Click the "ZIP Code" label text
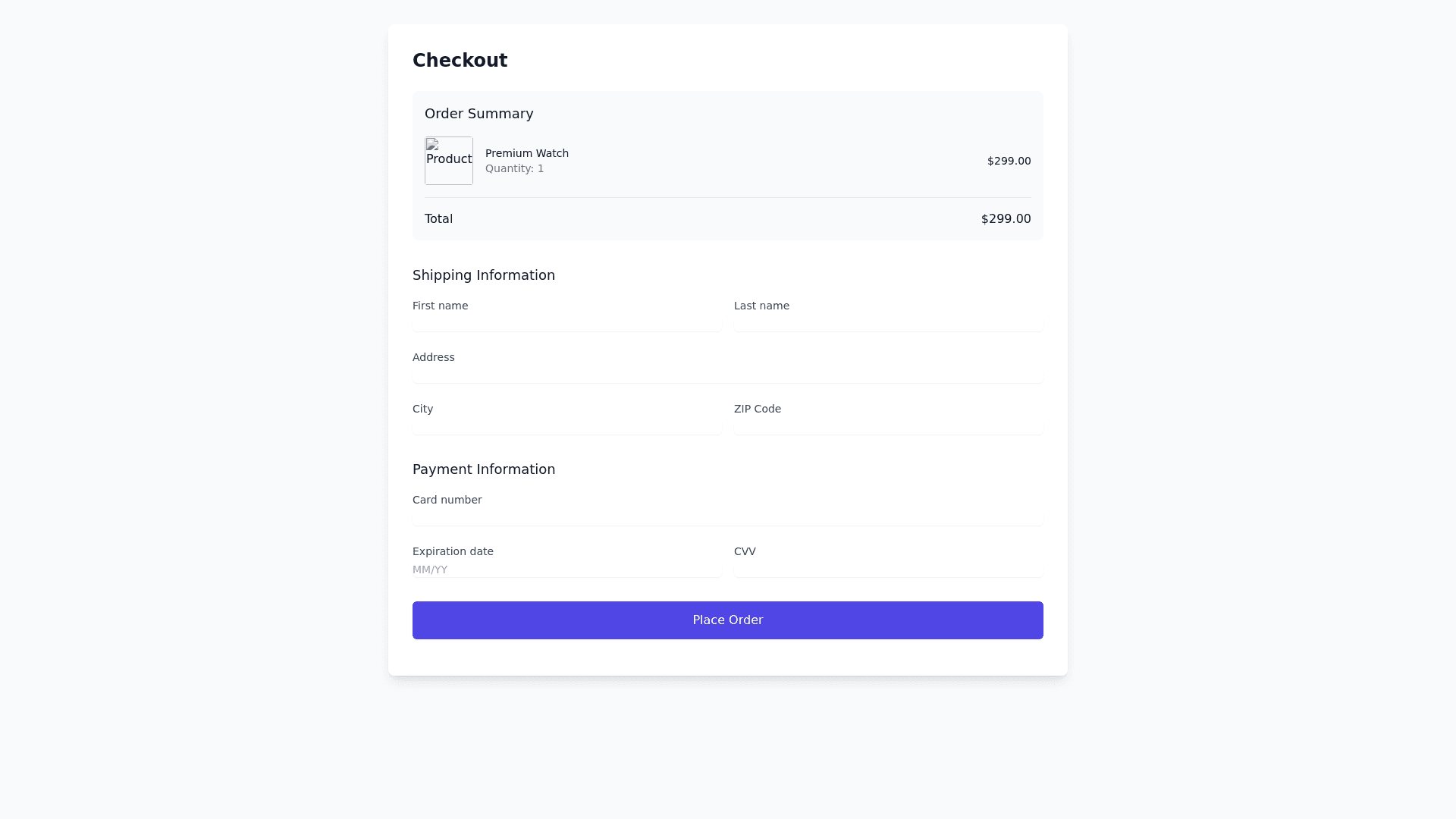Screen dimensions: 1456x819 [757, 409]
